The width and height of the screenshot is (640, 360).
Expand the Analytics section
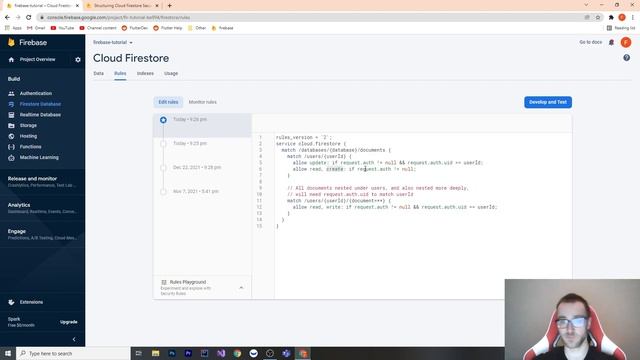click(x=42, y=208)
